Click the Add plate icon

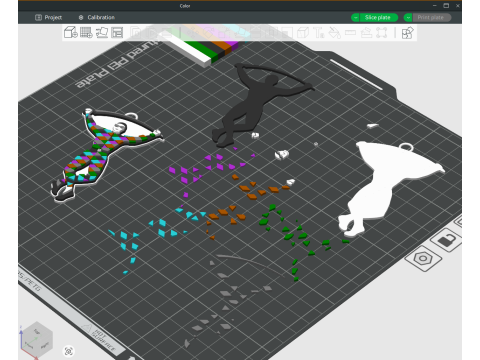pyautogui.click(x=86, y=32)
